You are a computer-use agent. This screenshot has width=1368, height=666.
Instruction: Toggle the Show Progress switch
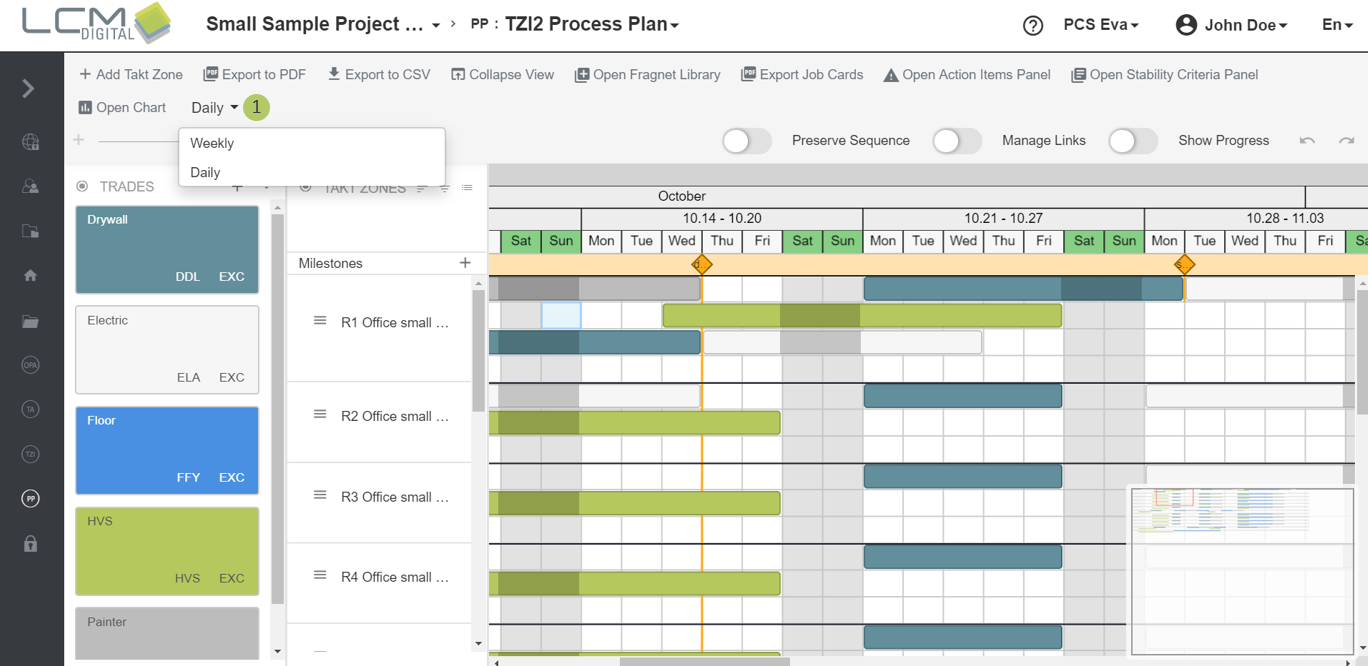1132,141
